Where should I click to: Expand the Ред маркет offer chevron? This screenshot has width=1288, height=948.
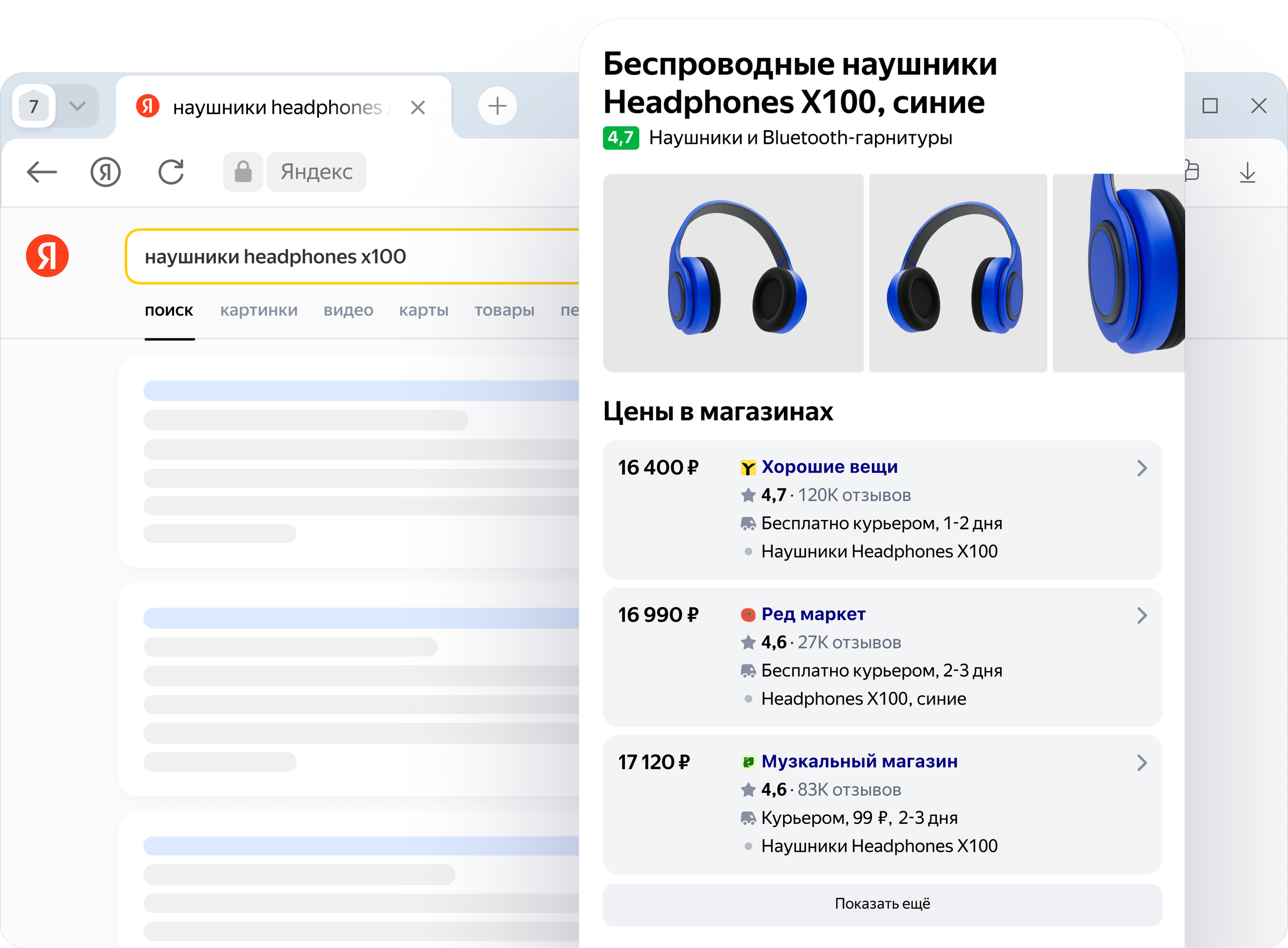click(x=1142, y=616)
